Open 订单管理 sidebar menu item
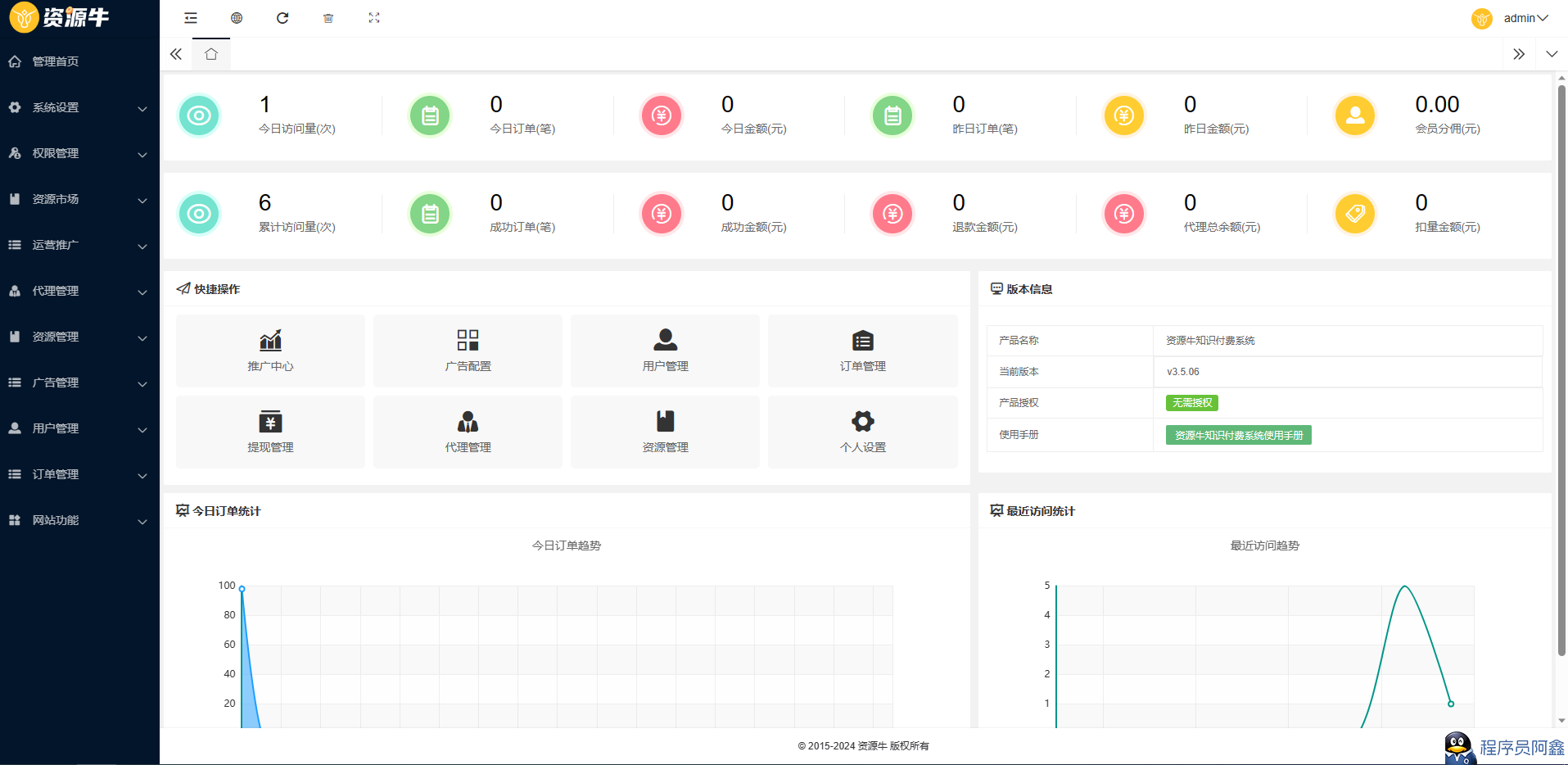 coord(79,474)
